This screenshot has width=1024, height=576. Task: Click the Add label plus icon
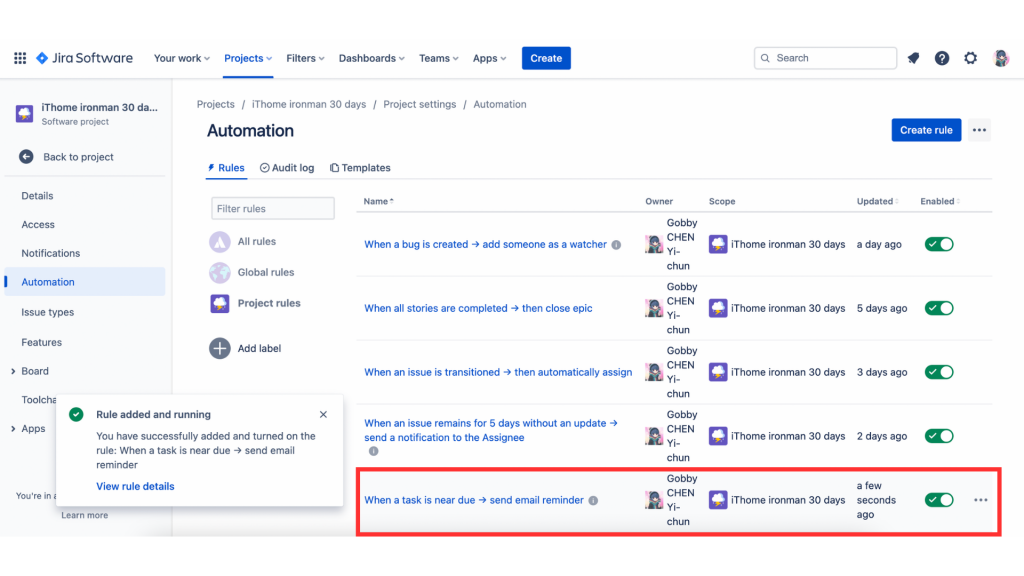[x=219, y=348]
